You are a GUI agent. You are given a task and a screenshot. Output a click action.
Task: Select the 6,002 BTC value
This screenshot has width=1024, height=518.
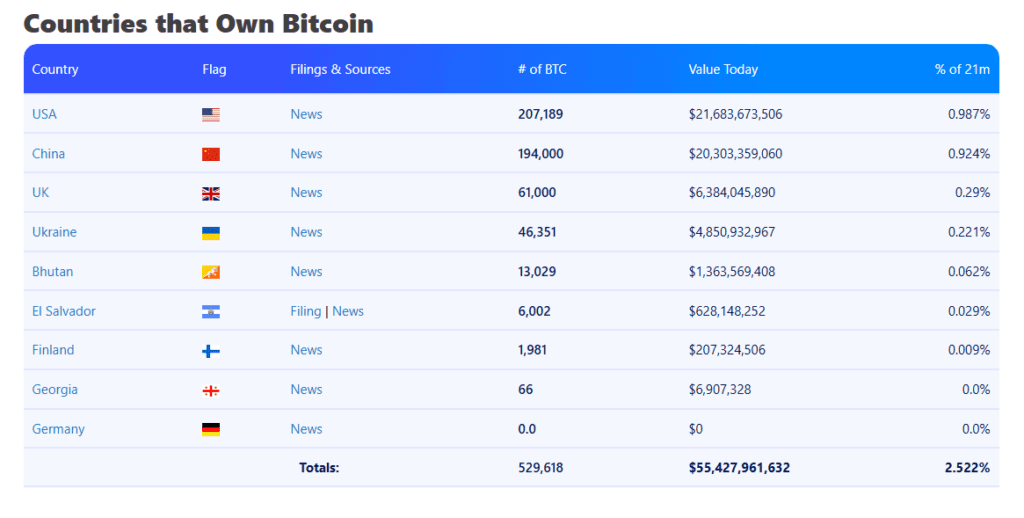click(x=534, y=311)
